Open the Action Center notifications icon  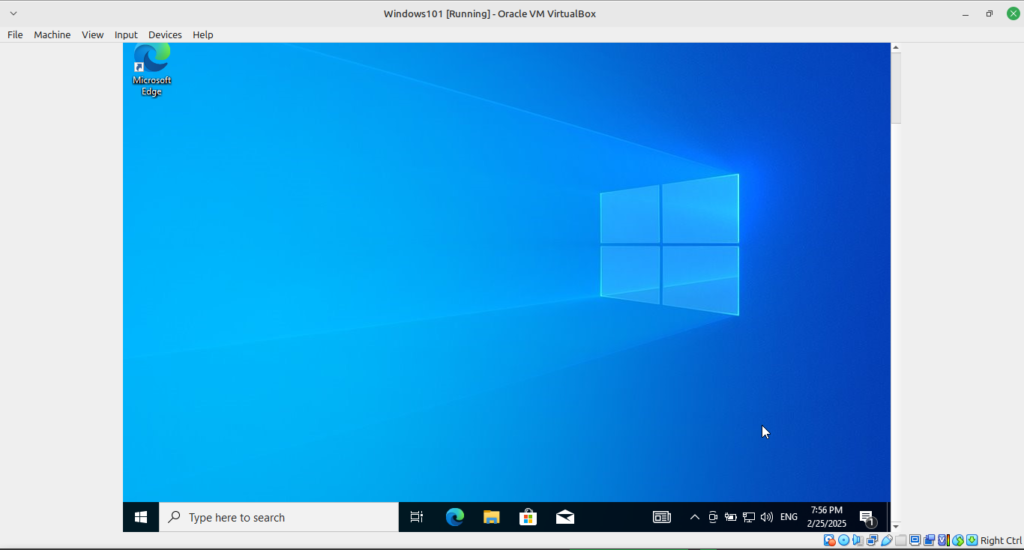pos(867,518)
